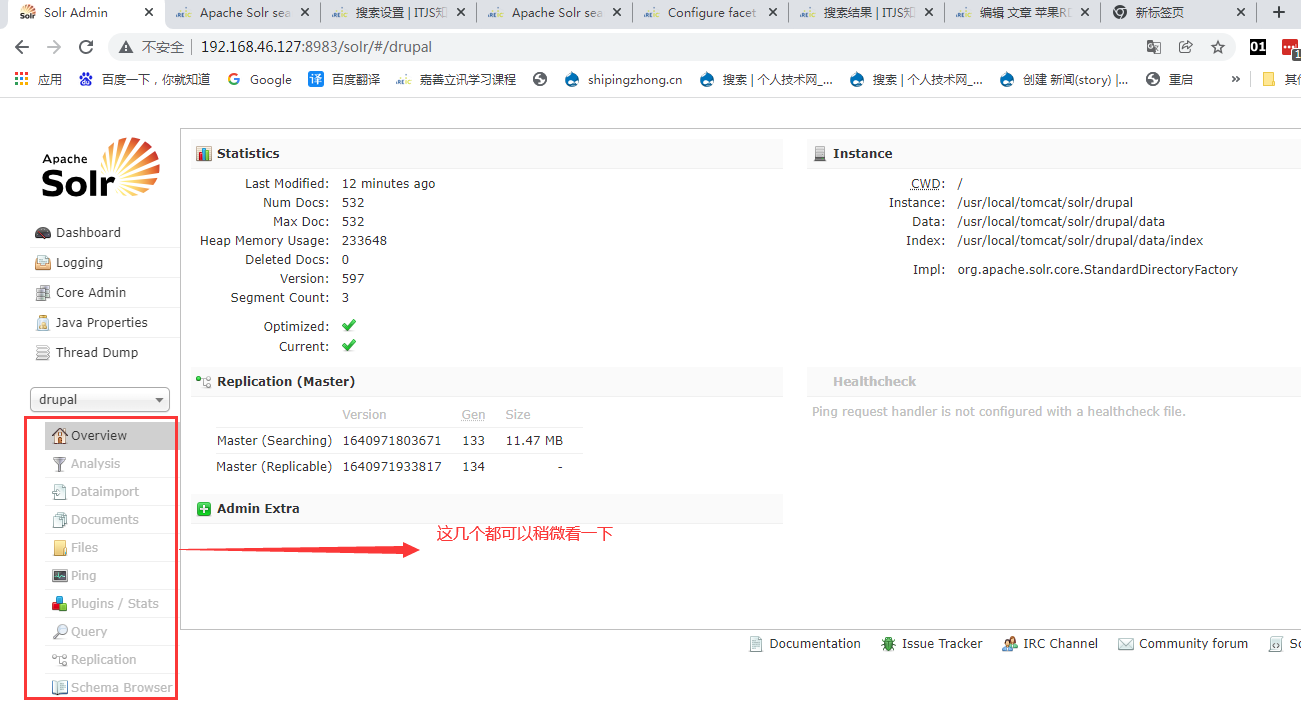This screenshot has height=722, width=1301.
Task: Open the 百度一下，你就知道 bookmark
Action: pos(144,79)
